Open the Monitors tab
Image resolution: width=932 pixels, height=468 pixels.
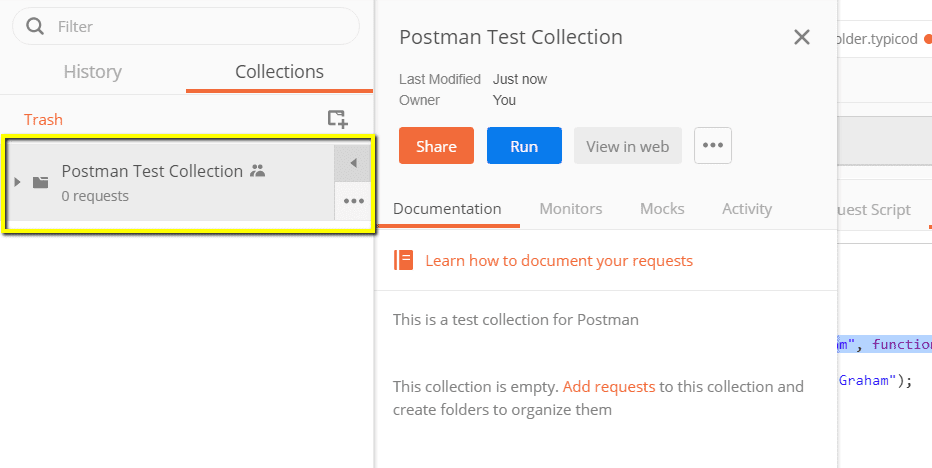570,209
